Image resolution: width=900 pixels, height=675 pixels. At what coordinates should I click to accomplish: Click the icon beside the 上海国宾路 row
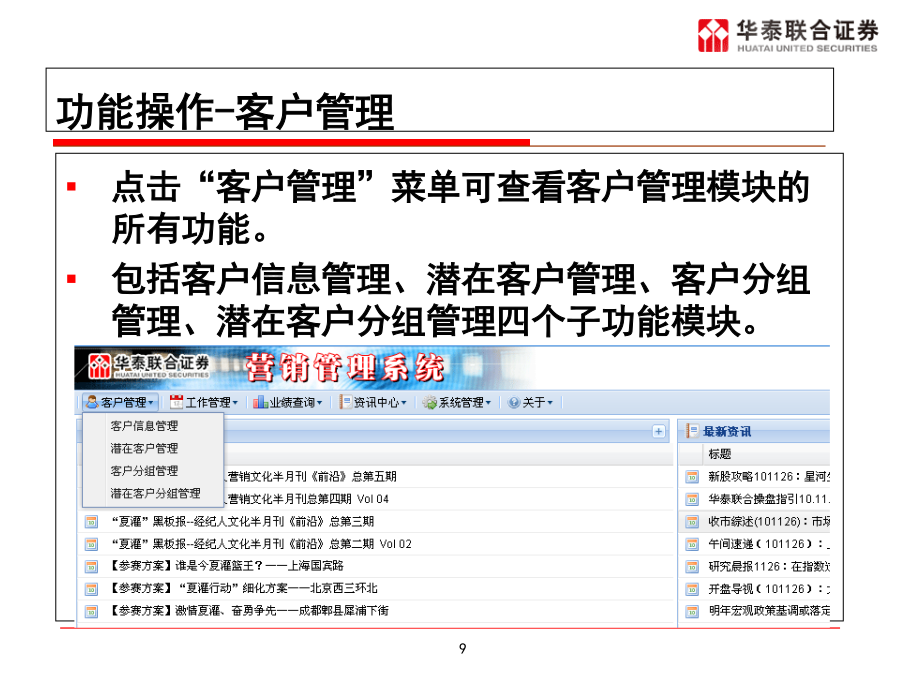[x=91, y=567]
